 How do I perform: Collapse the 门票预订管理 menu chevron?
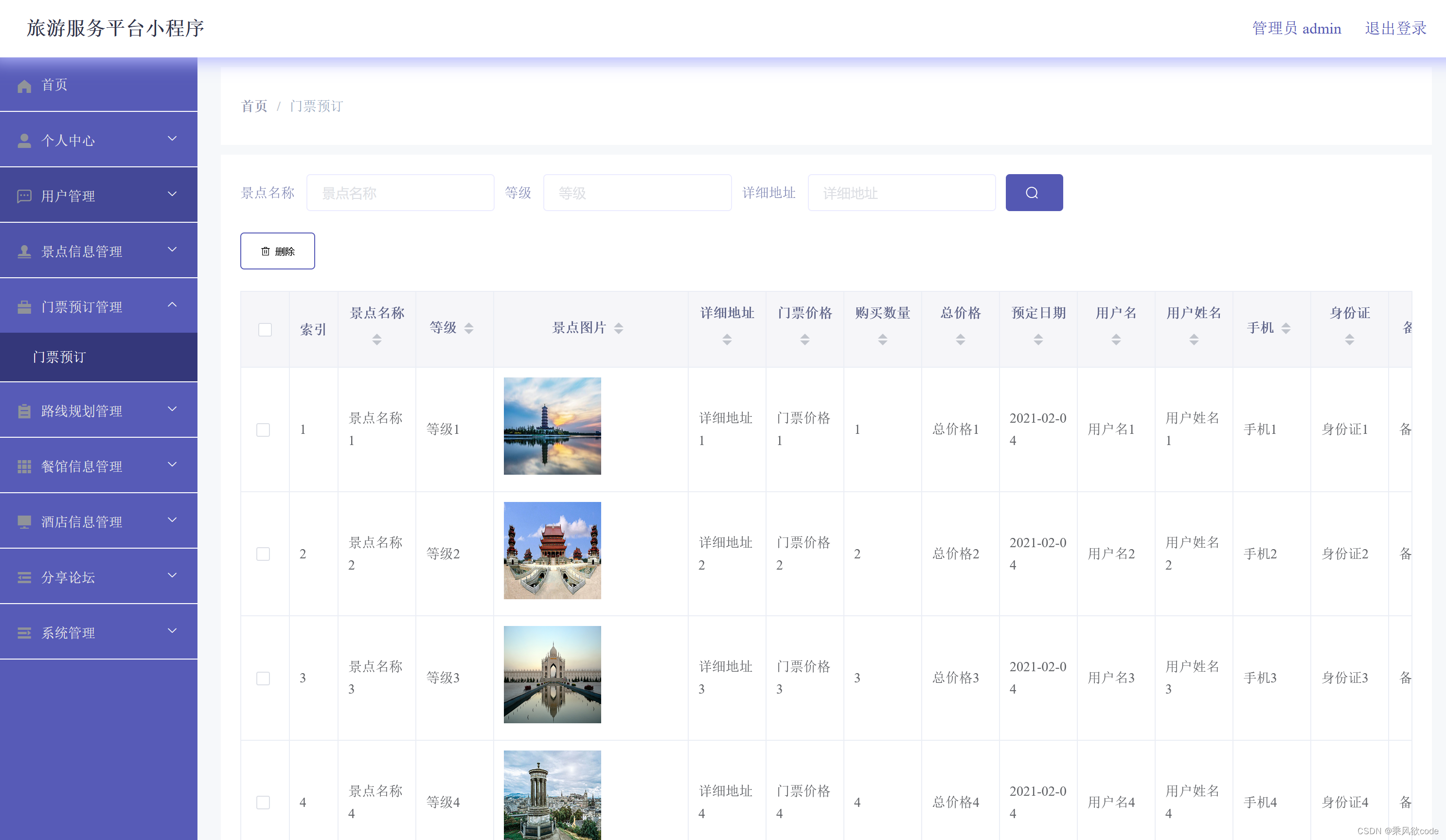172,304
